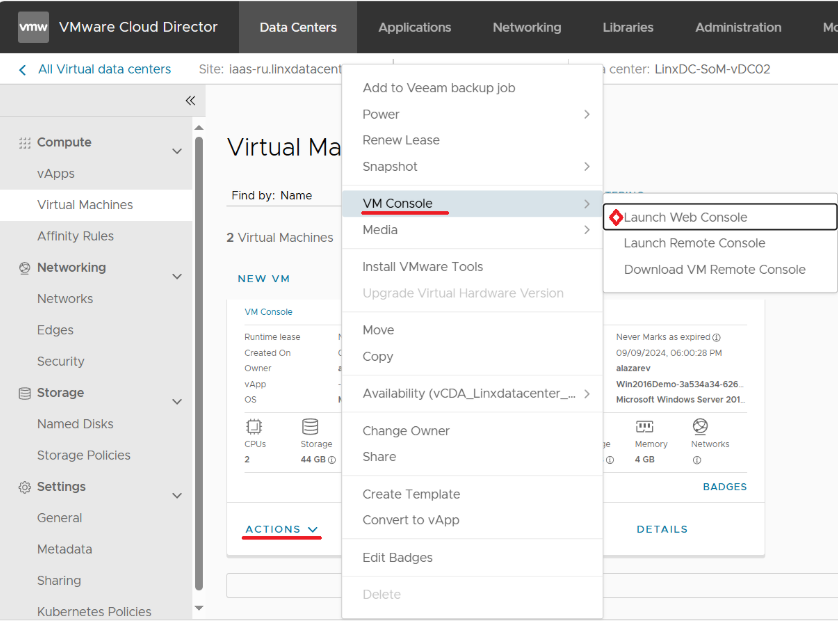The height and width of the screenshot is (624, 838).
Task: Click the sidebar scrollbar down arrow
Action: [199, 608]
